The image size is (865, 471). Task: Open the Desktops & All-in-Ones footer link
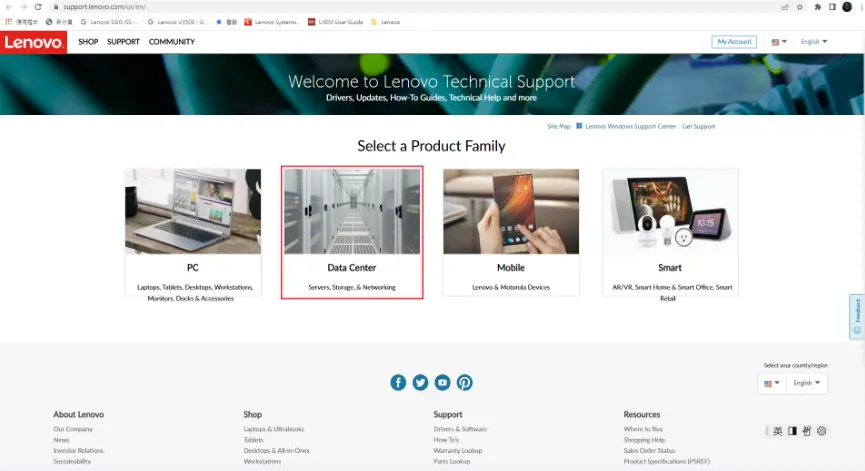pos(276,451)
